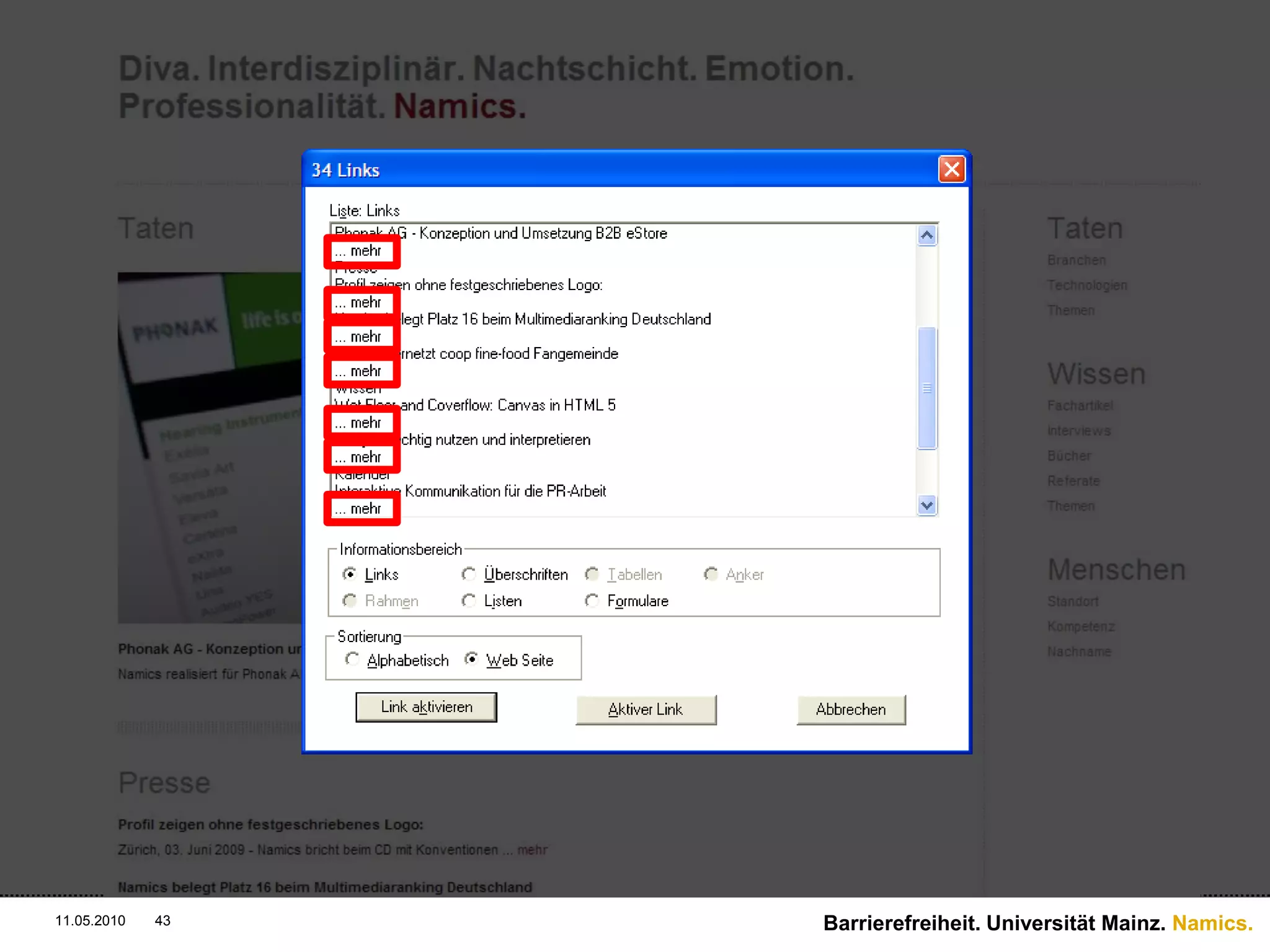Select the Formulare radio option
The image size is (1270, 952).
pyautogui.click(x=627, y=601)
